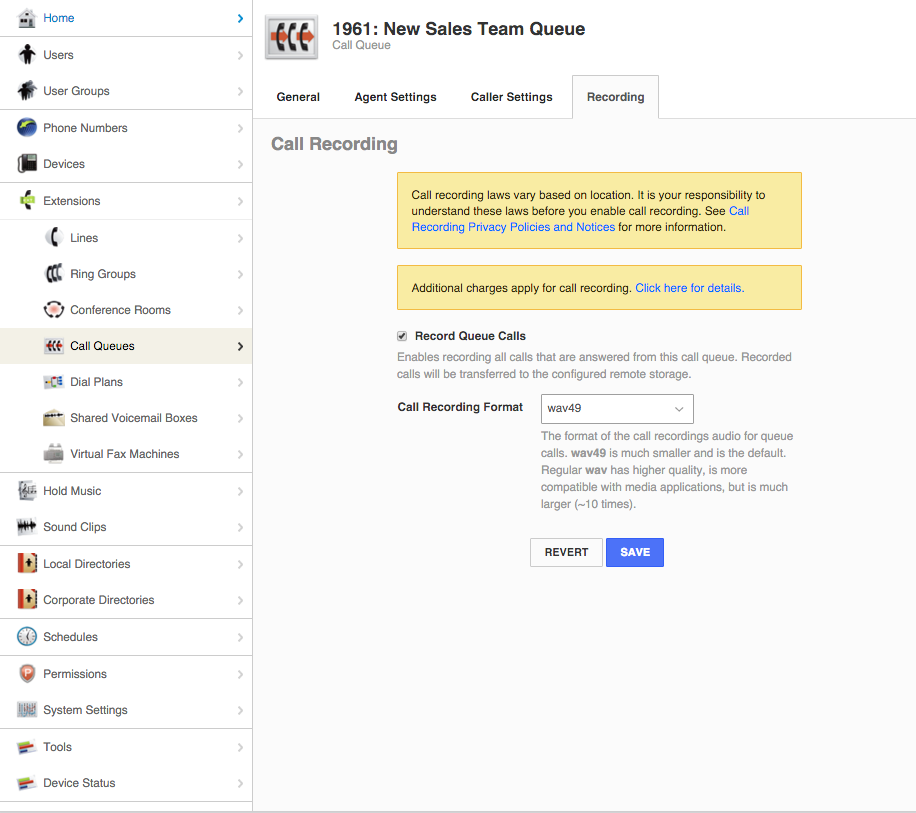Click the Conference Rooms icon
This screenshot has height=813, width=916.
click(x=54, y=310)
